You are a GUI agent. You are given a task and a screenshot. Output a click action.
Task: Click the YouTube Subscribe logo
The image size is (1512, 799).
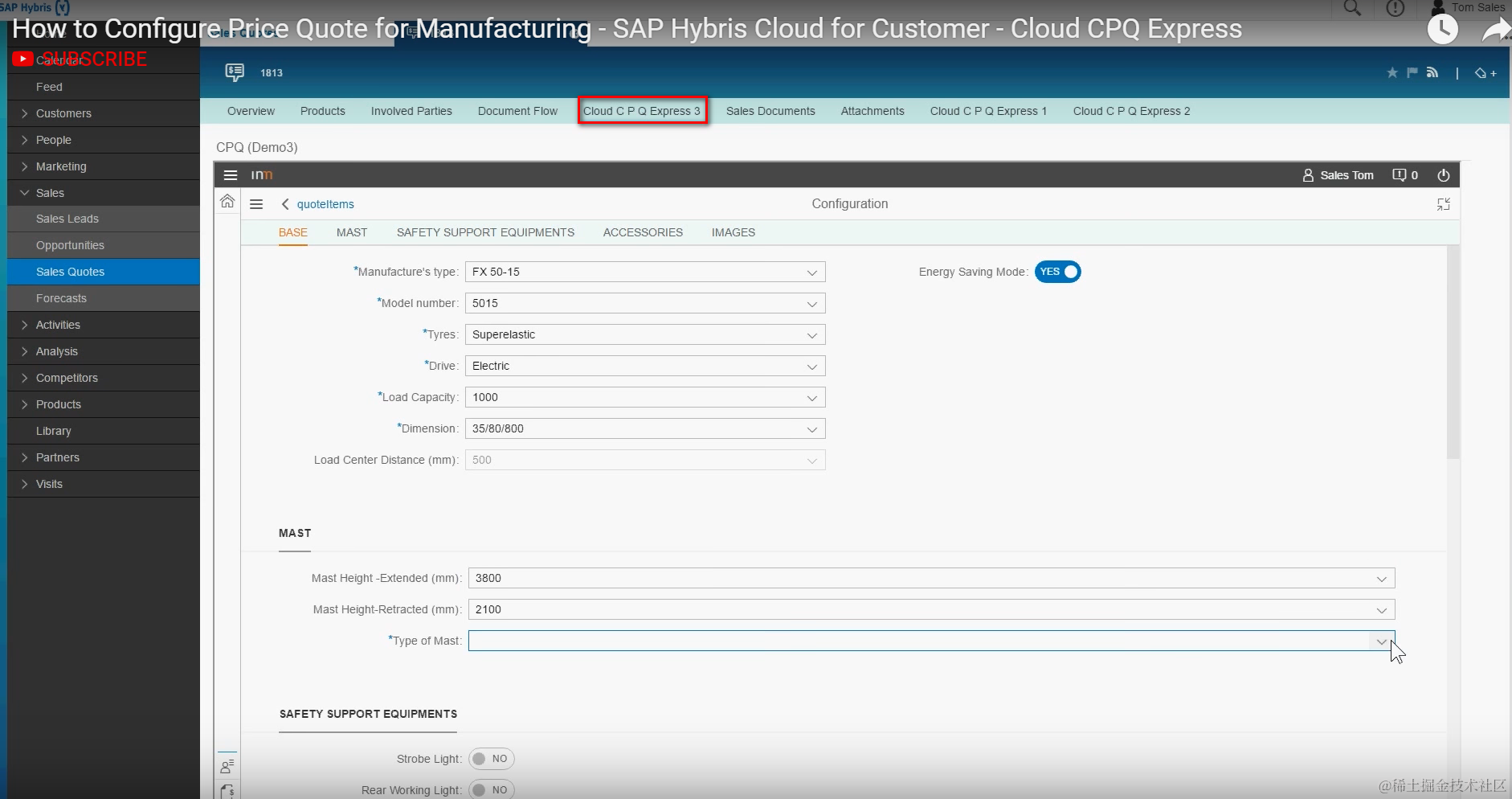pyautogui.click(x=80, y=59)
